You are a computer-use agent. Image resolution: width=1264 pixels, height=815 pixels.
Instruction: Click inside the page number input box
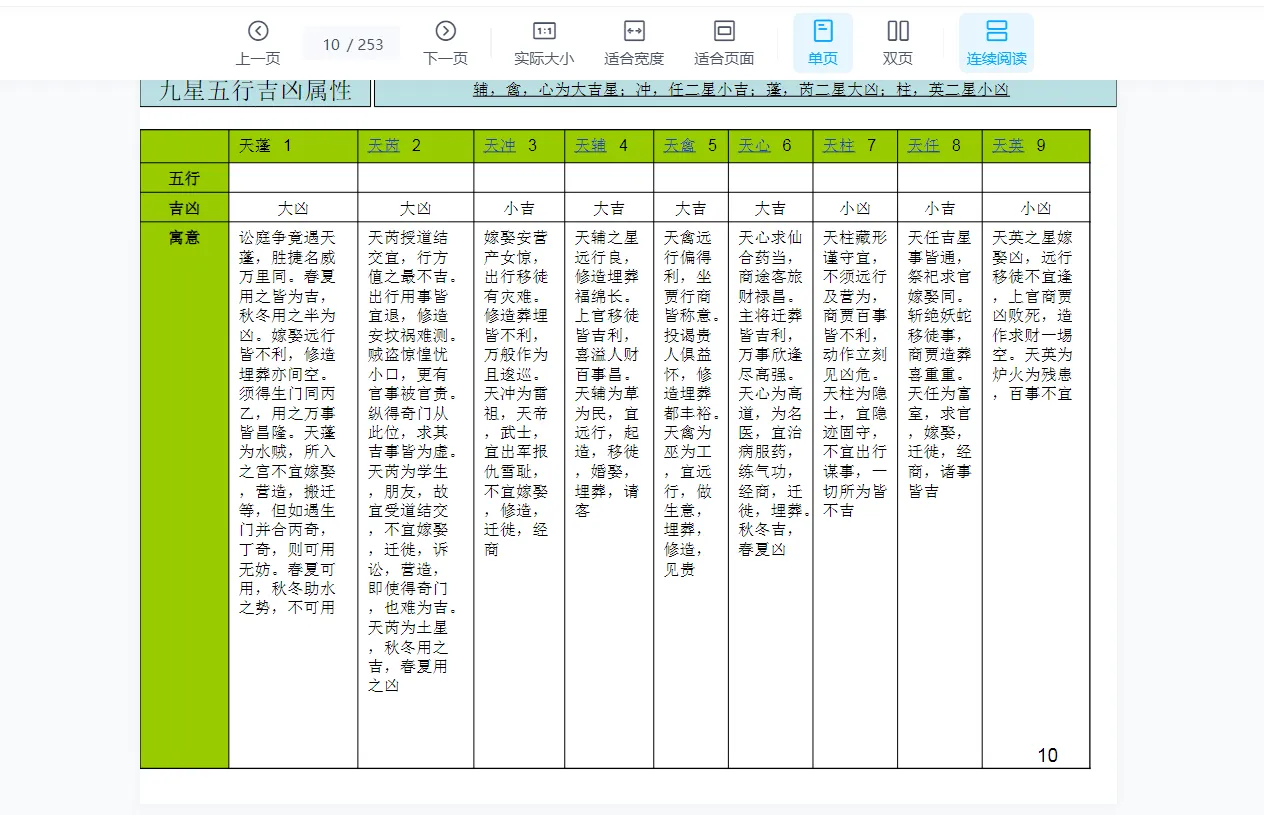[x=350, y=42]
